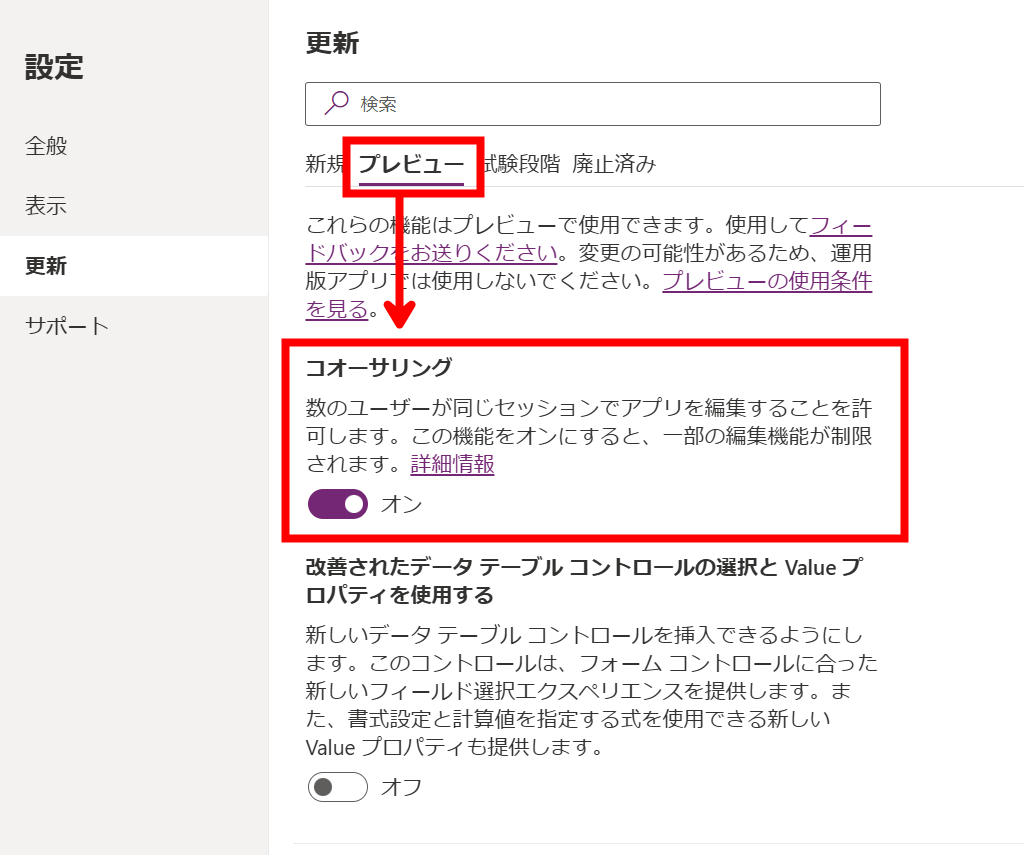This screenshot has width=1024, height=855.
Task: Open the 全般 settings section
Action: pos(46,146)
